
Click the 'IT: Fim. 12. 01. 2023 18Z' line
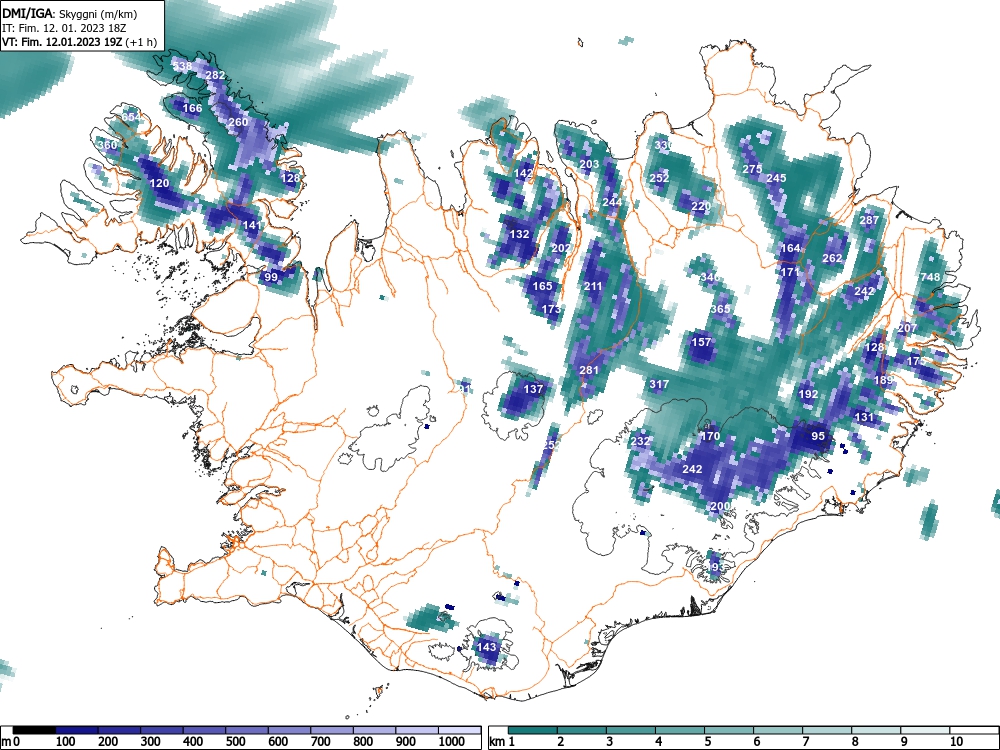point(64,28)
